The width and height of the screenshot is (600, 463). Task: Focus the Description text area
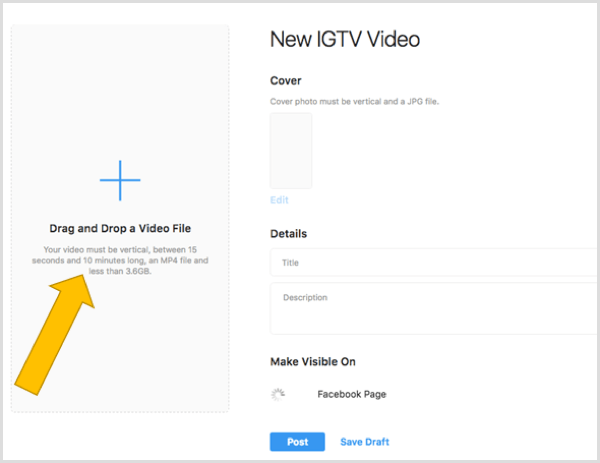point(433,308)
